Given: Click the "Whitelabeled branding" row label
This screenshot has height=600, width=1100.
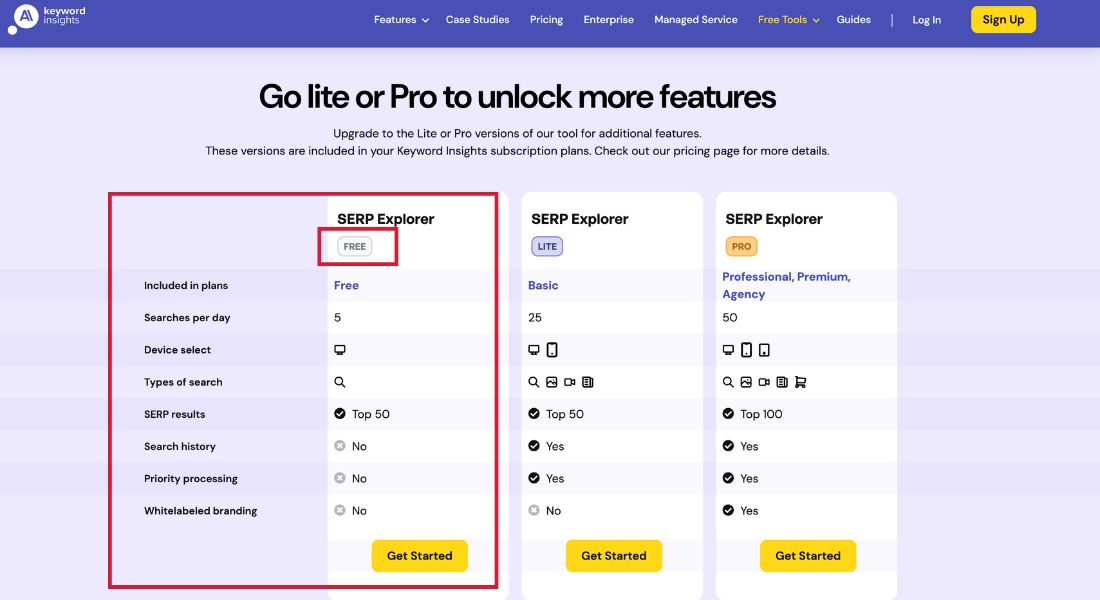Looking at the screenshot, I should point(201,511).
